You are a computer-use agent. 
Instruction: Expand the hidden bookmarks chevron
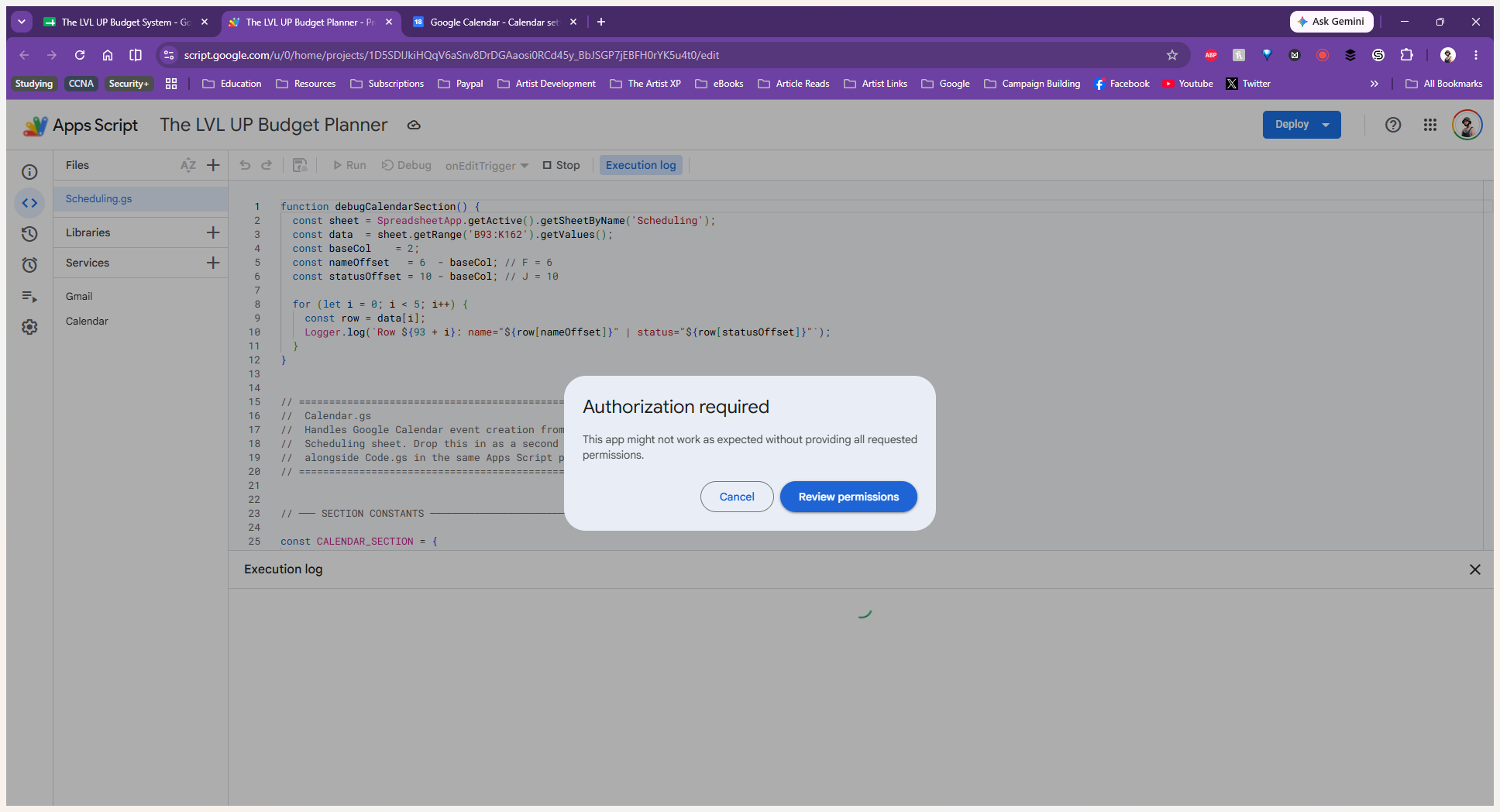pyautogui.click(x=1374, y=84)
